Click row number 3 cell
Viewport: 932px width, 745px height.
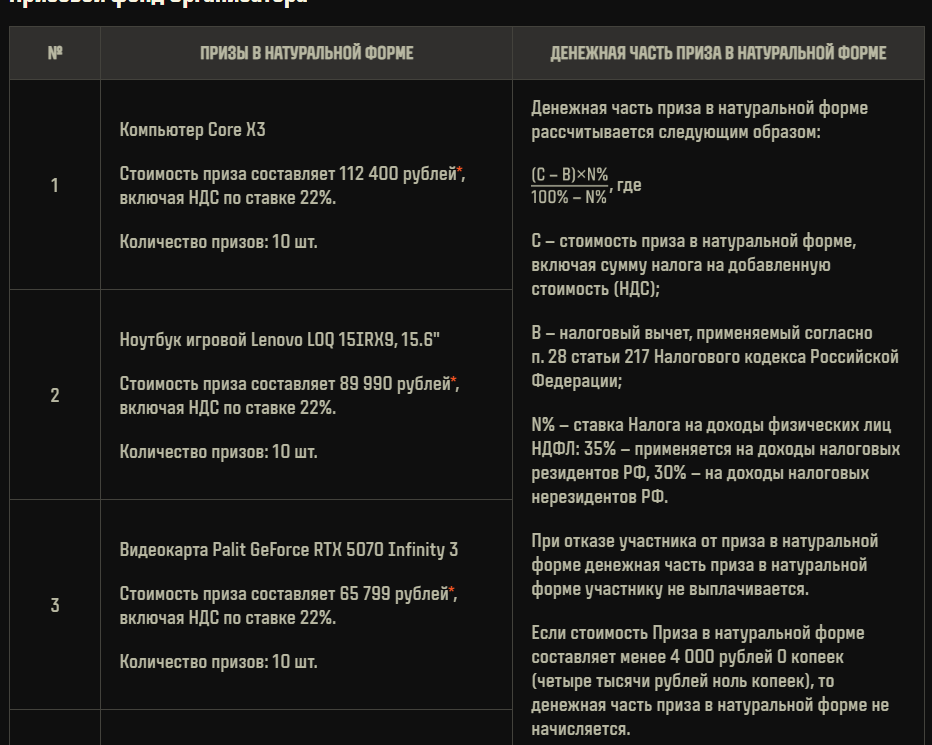click(55, 605)
